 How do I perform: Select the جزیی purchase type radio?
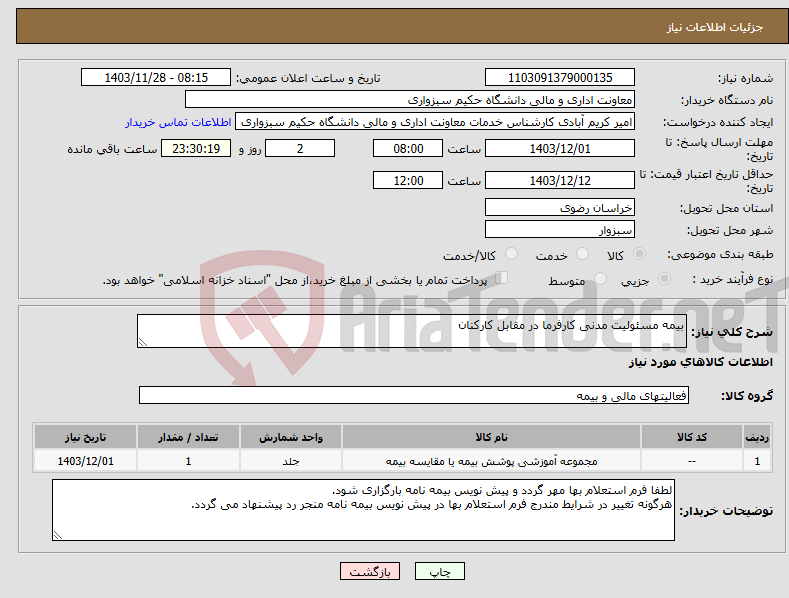(664, 278)
